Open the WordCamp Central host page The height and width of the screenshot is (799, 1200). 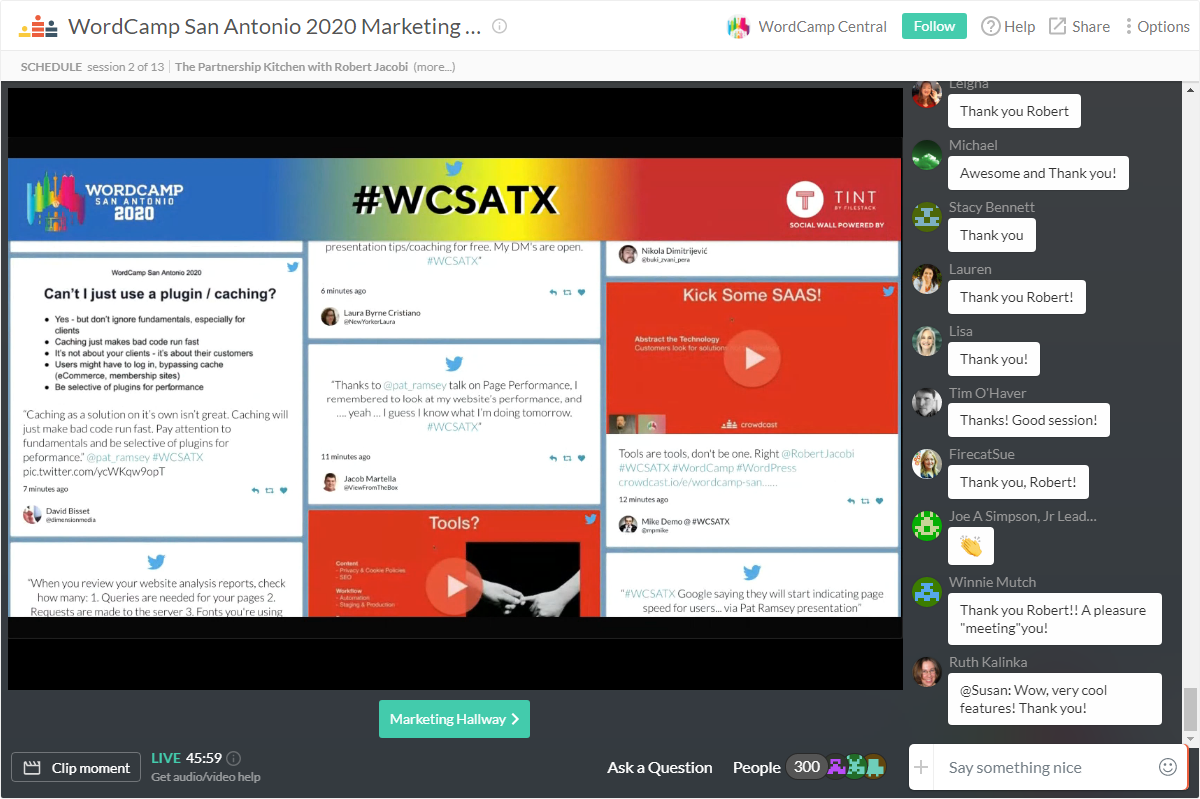pos(822,27)
